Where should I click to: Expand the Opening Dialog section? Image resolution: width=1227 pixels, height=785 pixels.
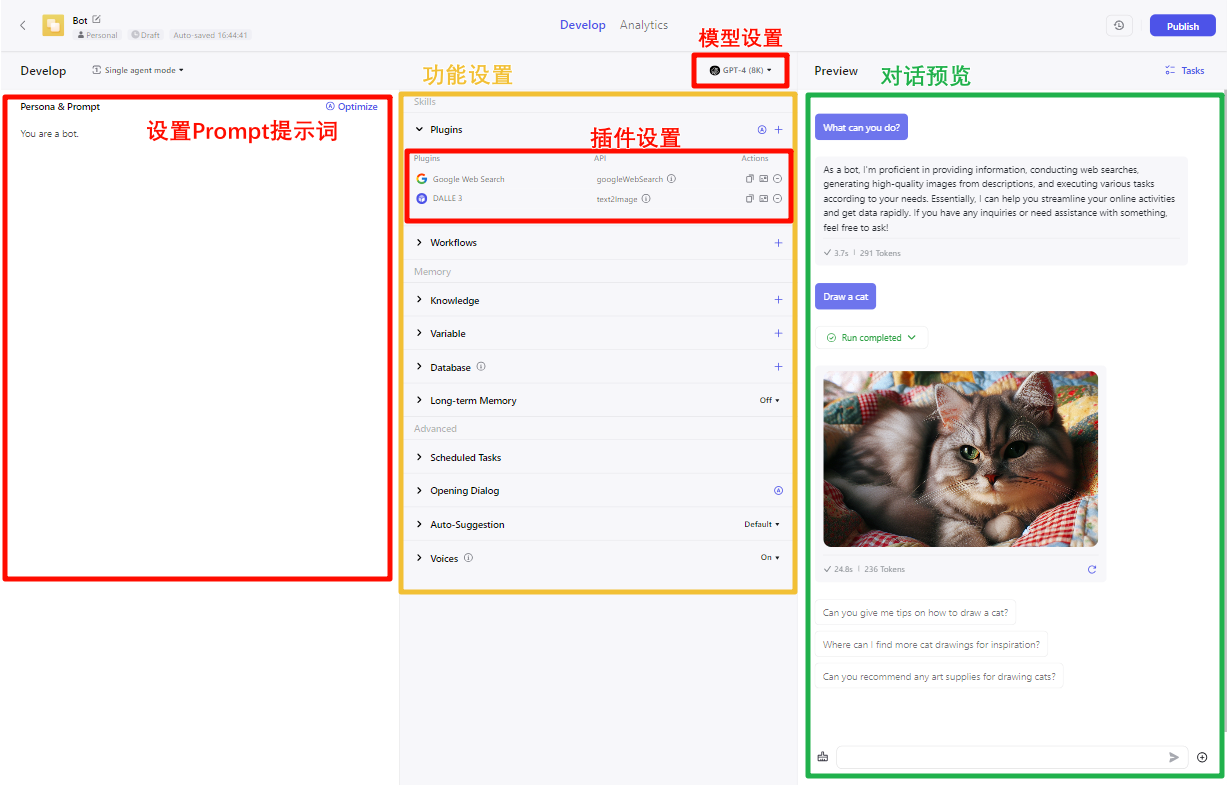(x=420, y=491)
